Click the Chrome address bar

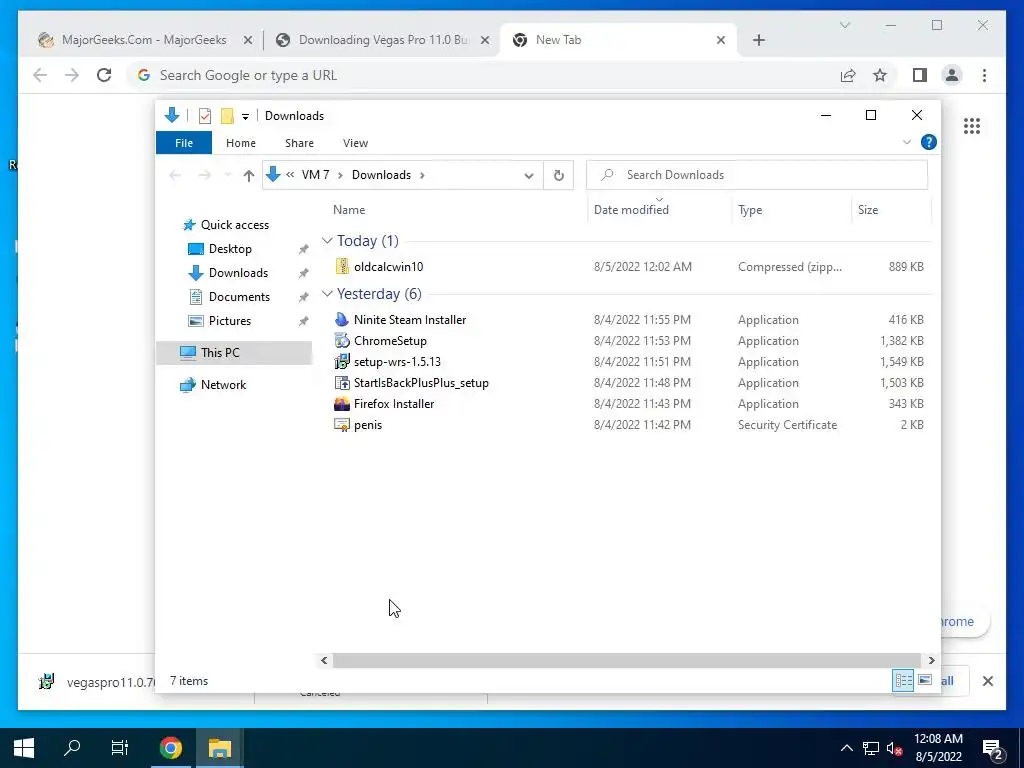click(483, 75)
